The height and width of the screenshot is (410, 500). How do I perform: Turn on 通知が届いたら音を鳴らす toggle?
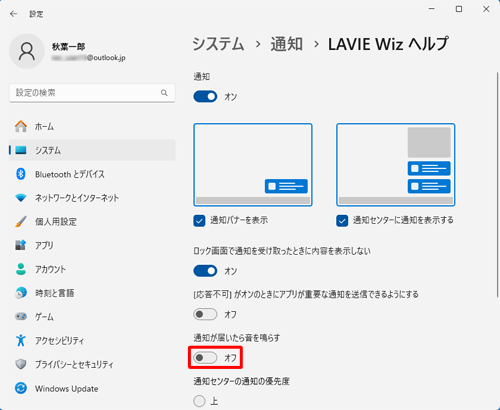click(x=205, y=358)
